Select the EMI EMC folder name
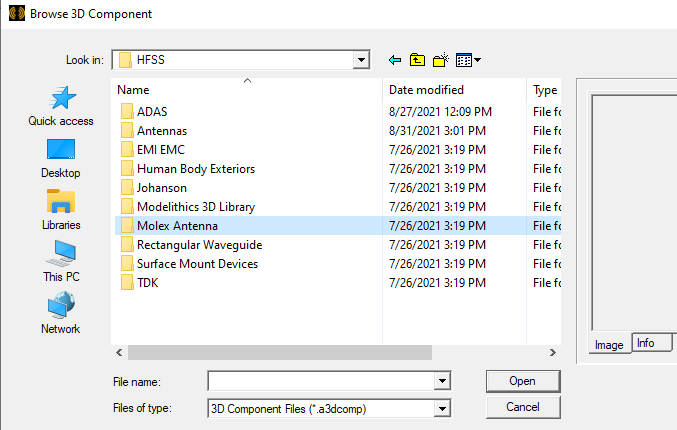677x430 pixels. click(161, 149)
